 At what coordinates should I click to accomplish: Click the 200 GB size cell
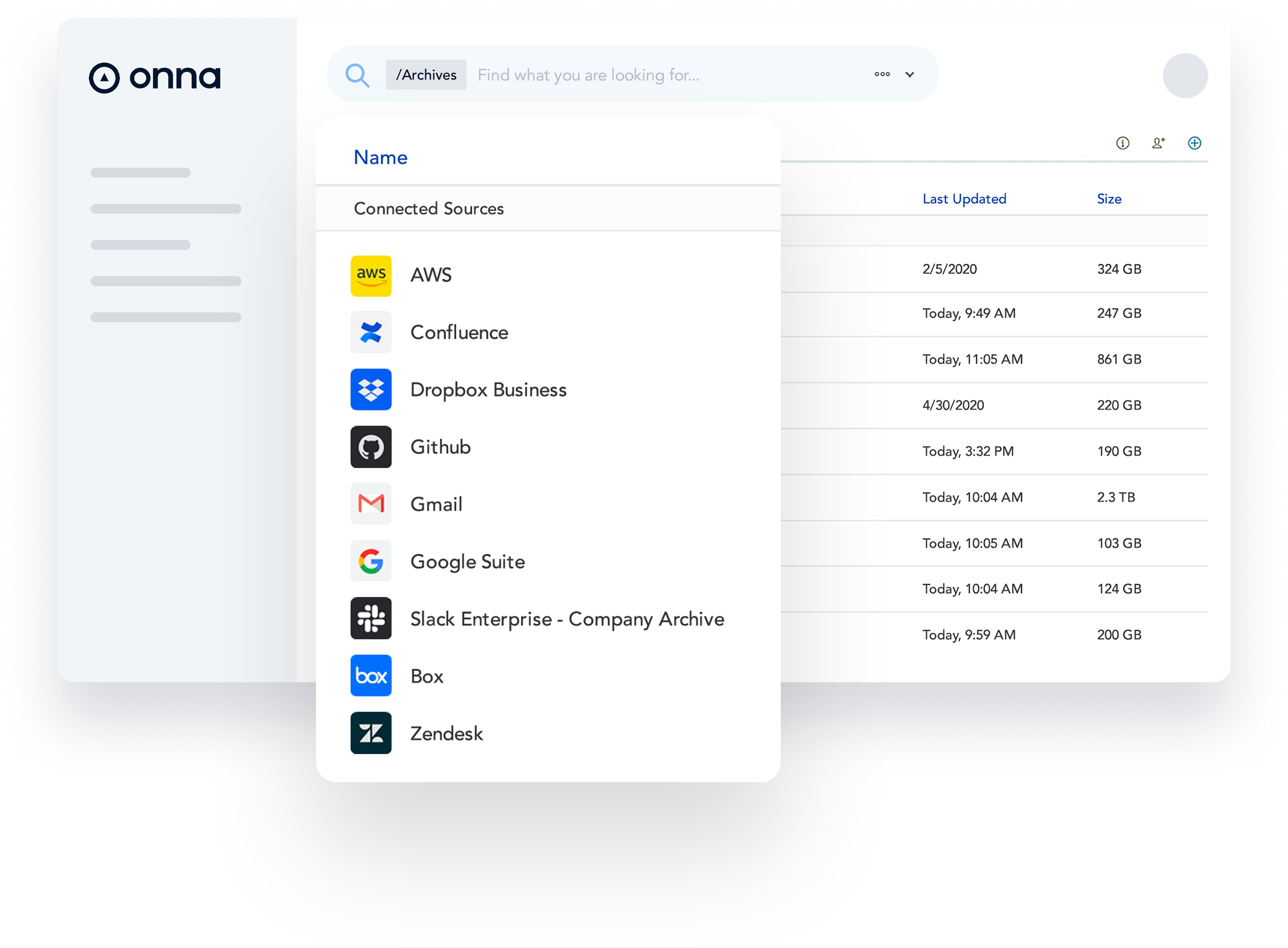1119,635
